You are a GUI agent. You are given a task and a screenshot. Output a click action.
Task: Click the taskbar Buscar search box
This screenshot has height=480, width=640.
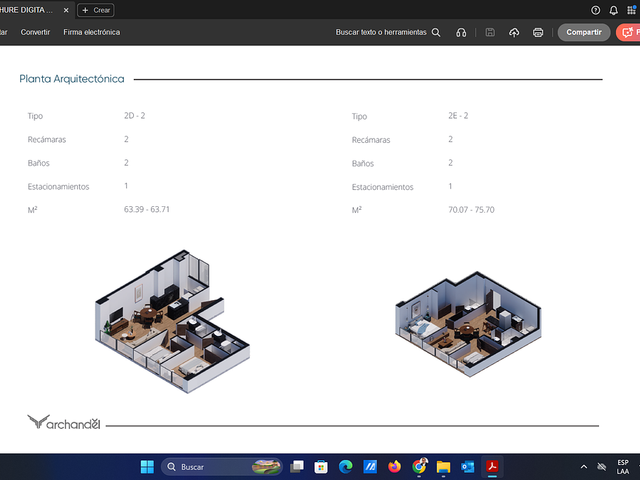(x=222, y=467)
